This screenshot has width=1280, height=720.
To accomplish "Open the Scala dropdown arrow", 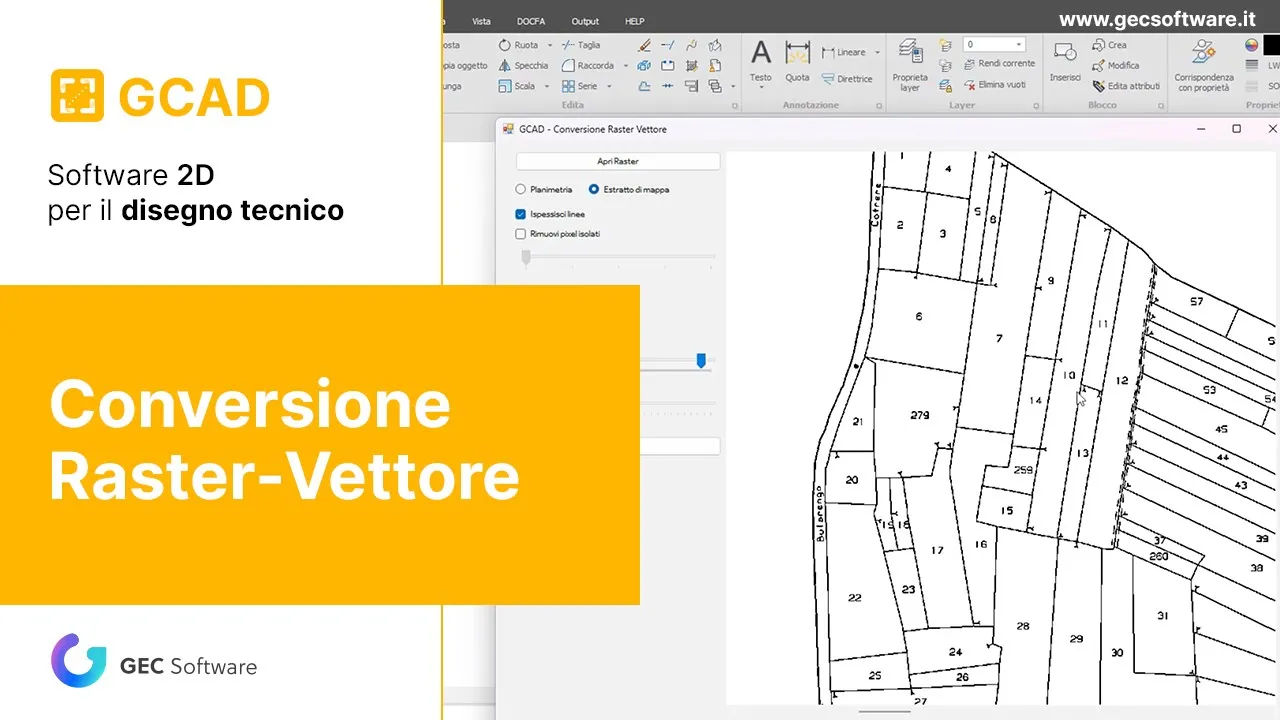I will coord(547,86).
